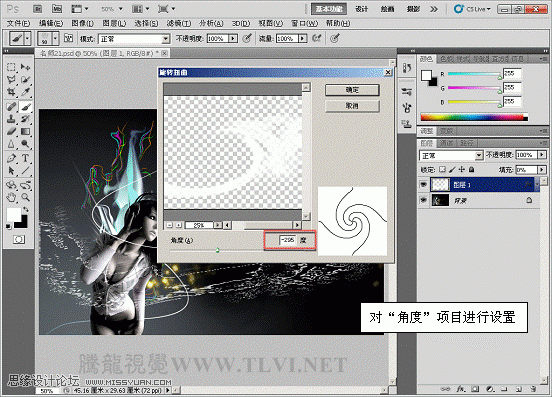Select the 3D Camera Rotate tool

tap(25, 184)
